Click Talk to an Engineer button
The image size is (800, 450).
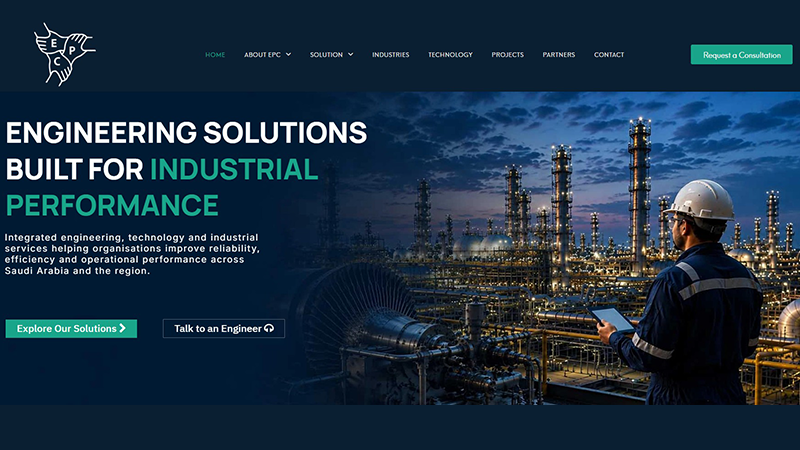[223, 329]
